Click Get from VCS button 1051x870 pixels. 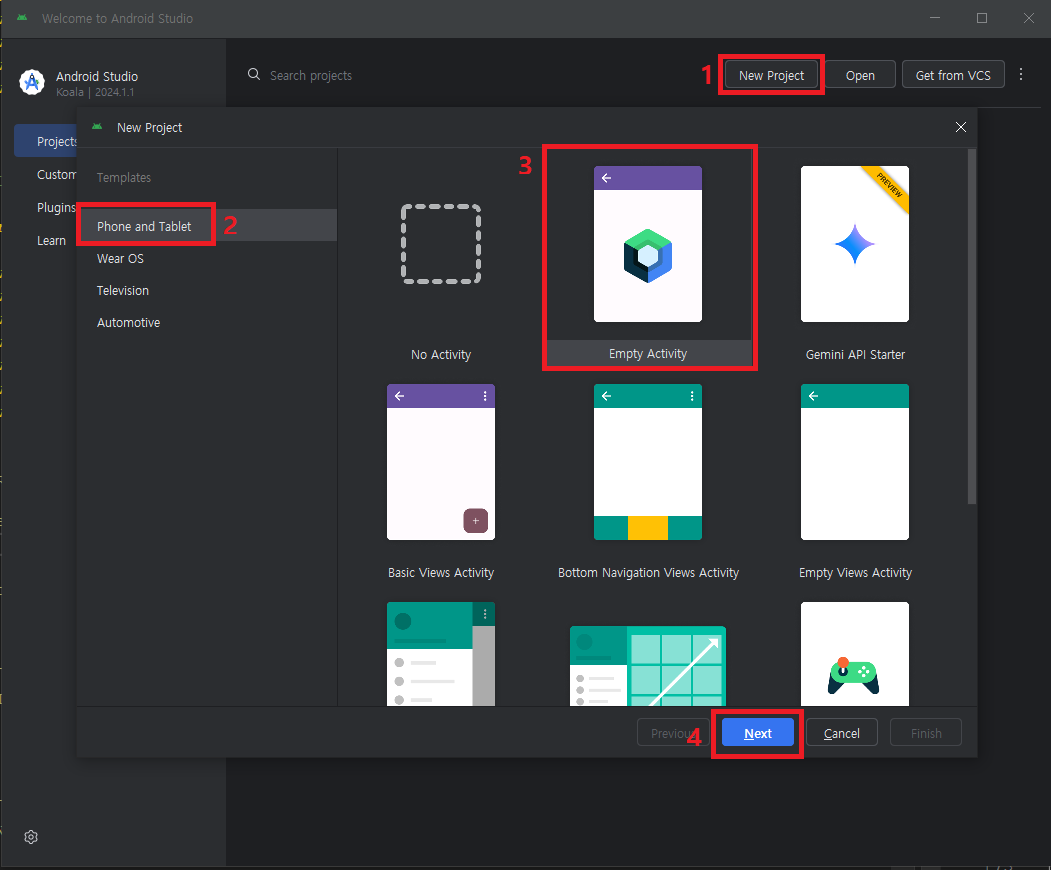coord(953,75)
